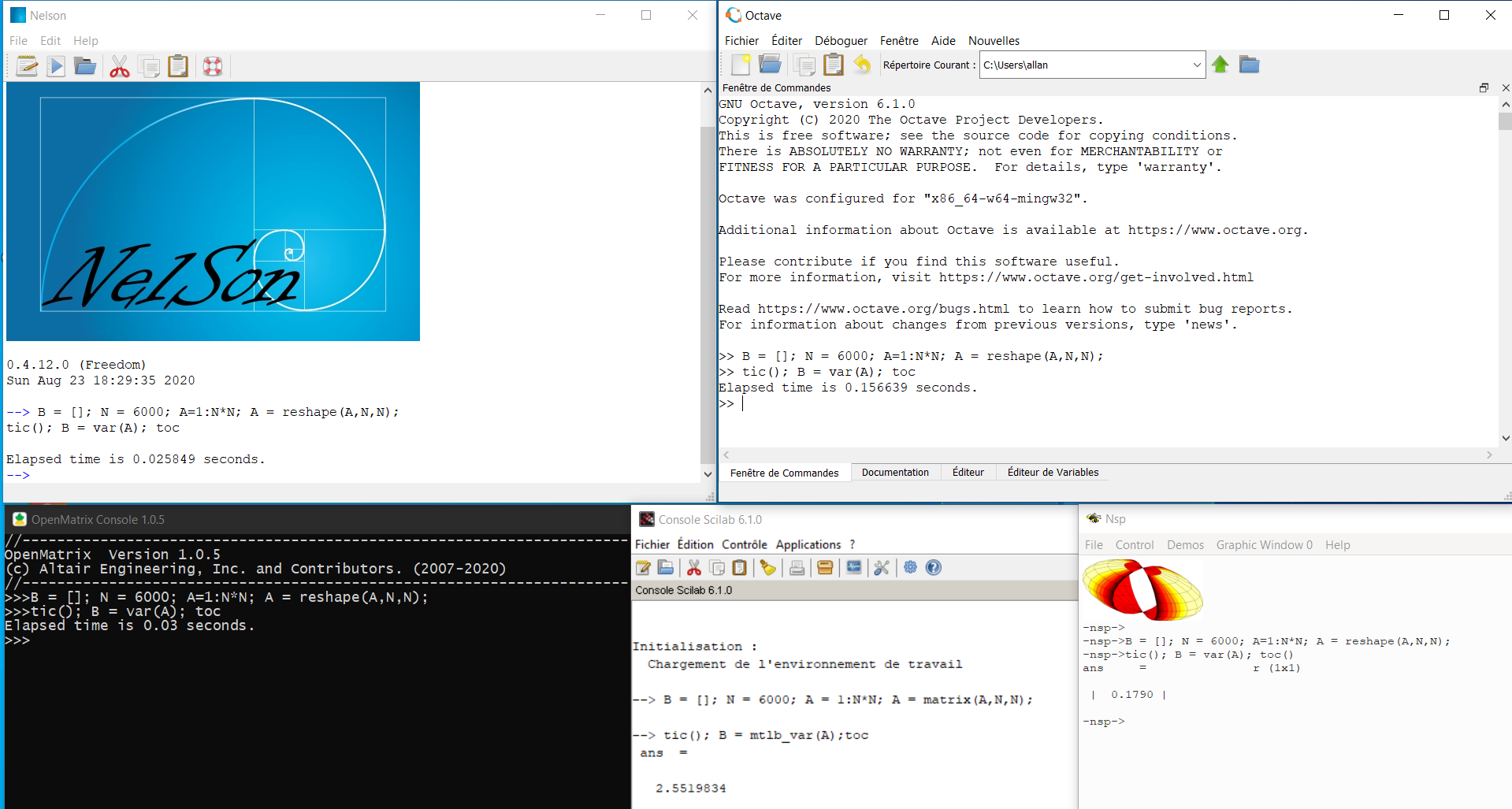Click the Octave undo arrow icon
Image resolution: width=1512 pixels, height=809 pixels.
(863, 65)
